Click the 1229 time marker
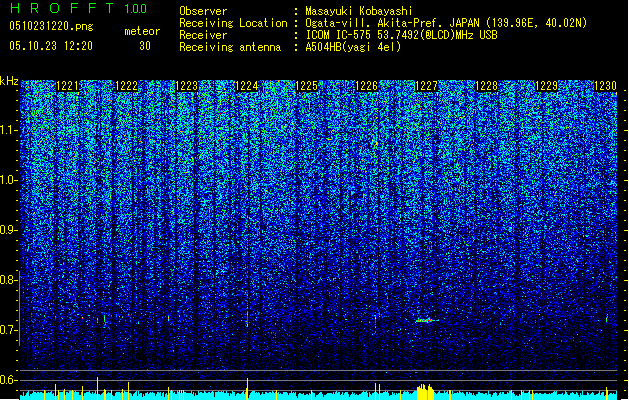 (x=546, y=86)
